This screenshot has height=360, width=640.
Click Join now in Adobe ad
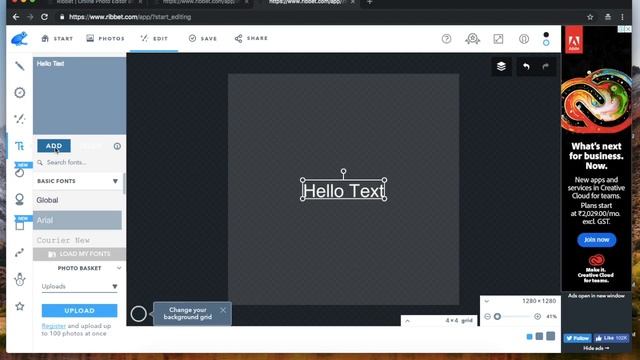(596, 240)
